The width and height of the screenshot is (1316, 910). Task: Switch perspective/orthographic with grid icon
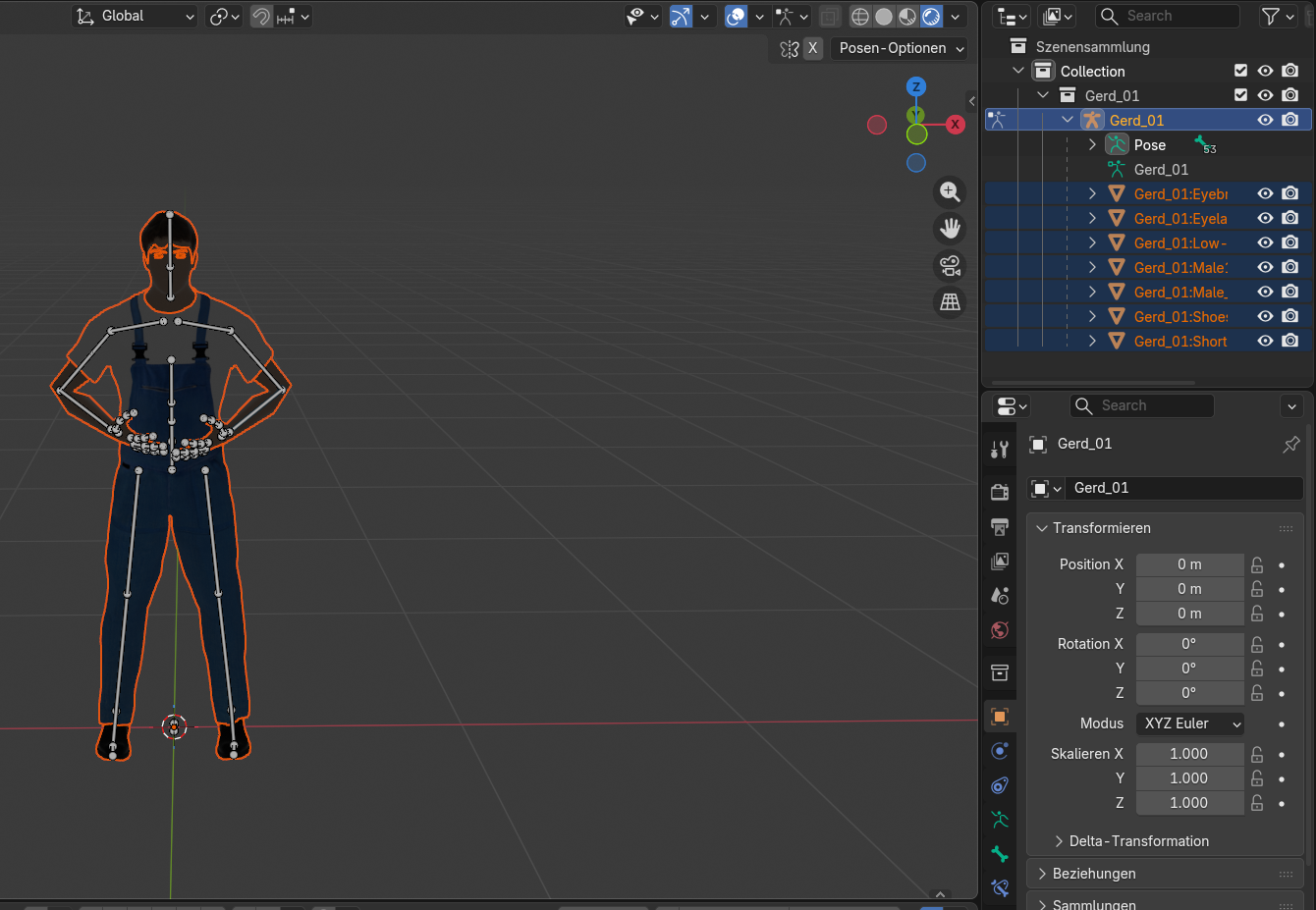tap(950, 302)
